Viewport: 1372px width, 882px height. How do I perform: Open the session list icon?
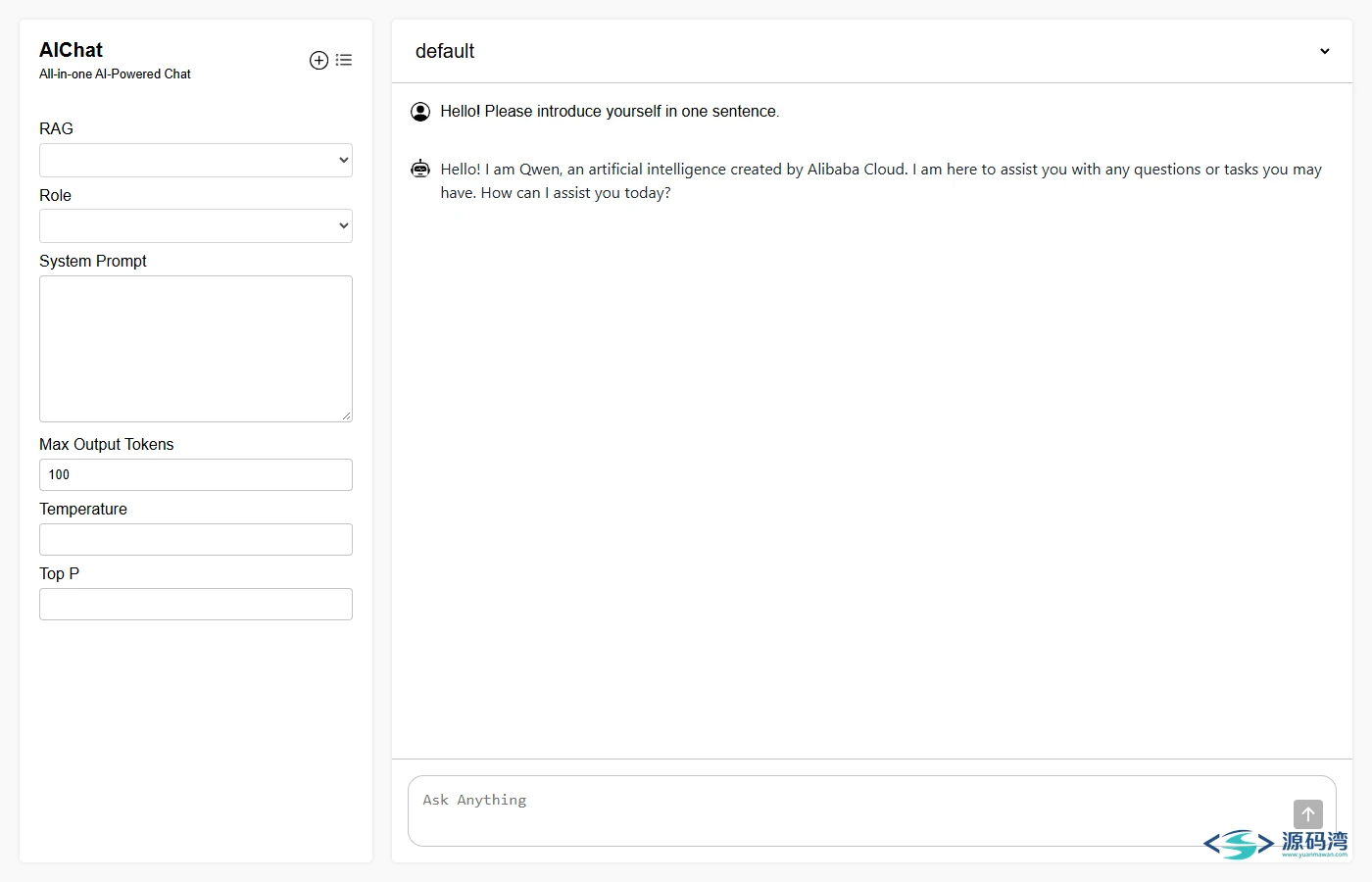tap(343, 60)
